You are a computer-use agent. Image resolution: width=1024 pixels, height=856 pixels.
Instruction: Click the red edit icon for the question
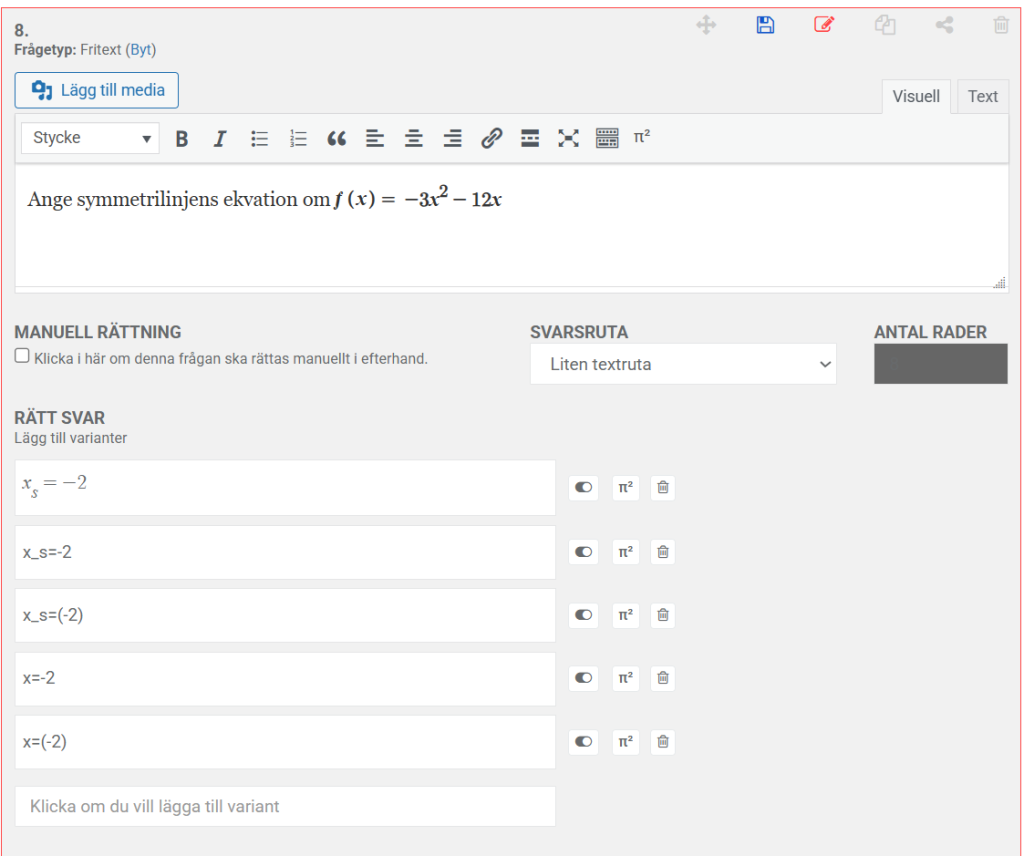coord(823,26)
